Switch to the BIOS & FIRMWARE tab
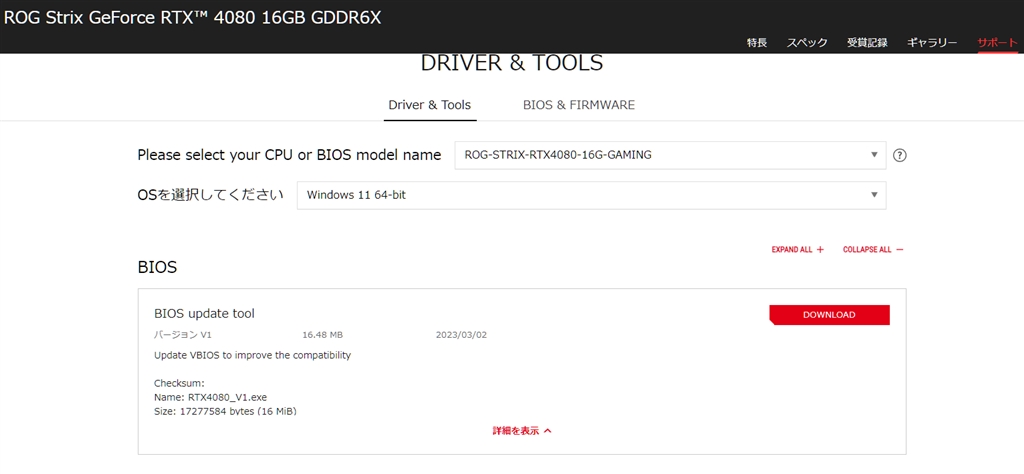 (x=579, y=105)
